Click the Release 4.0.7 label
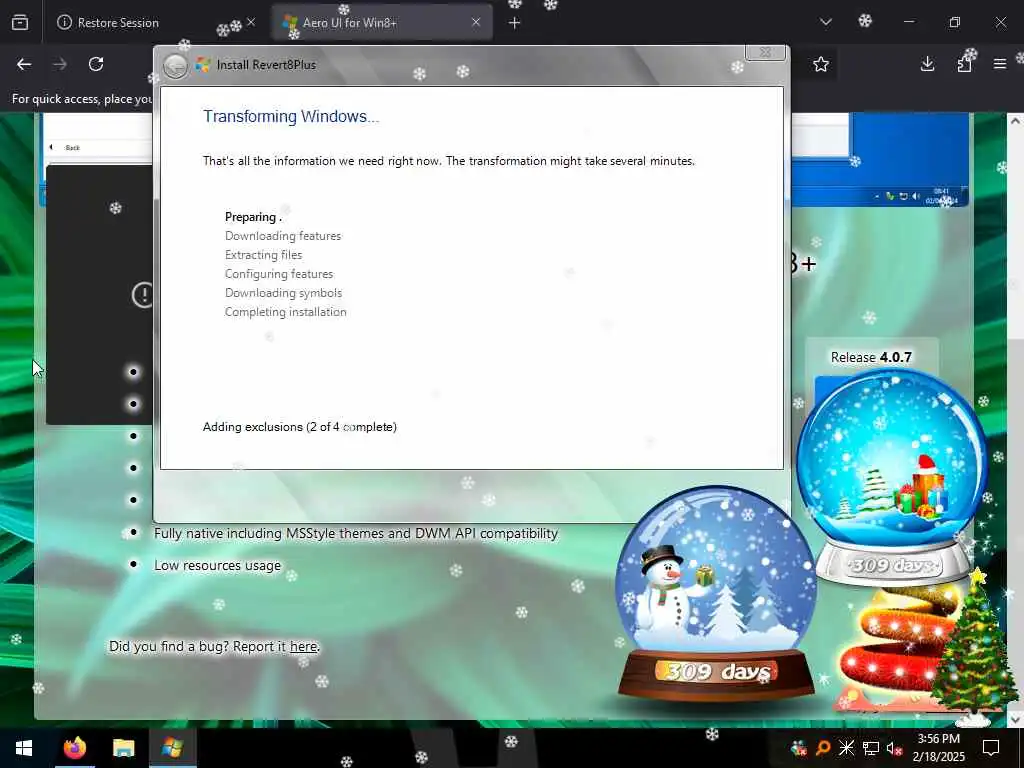 pyautogui.click(x=871, y=357)
